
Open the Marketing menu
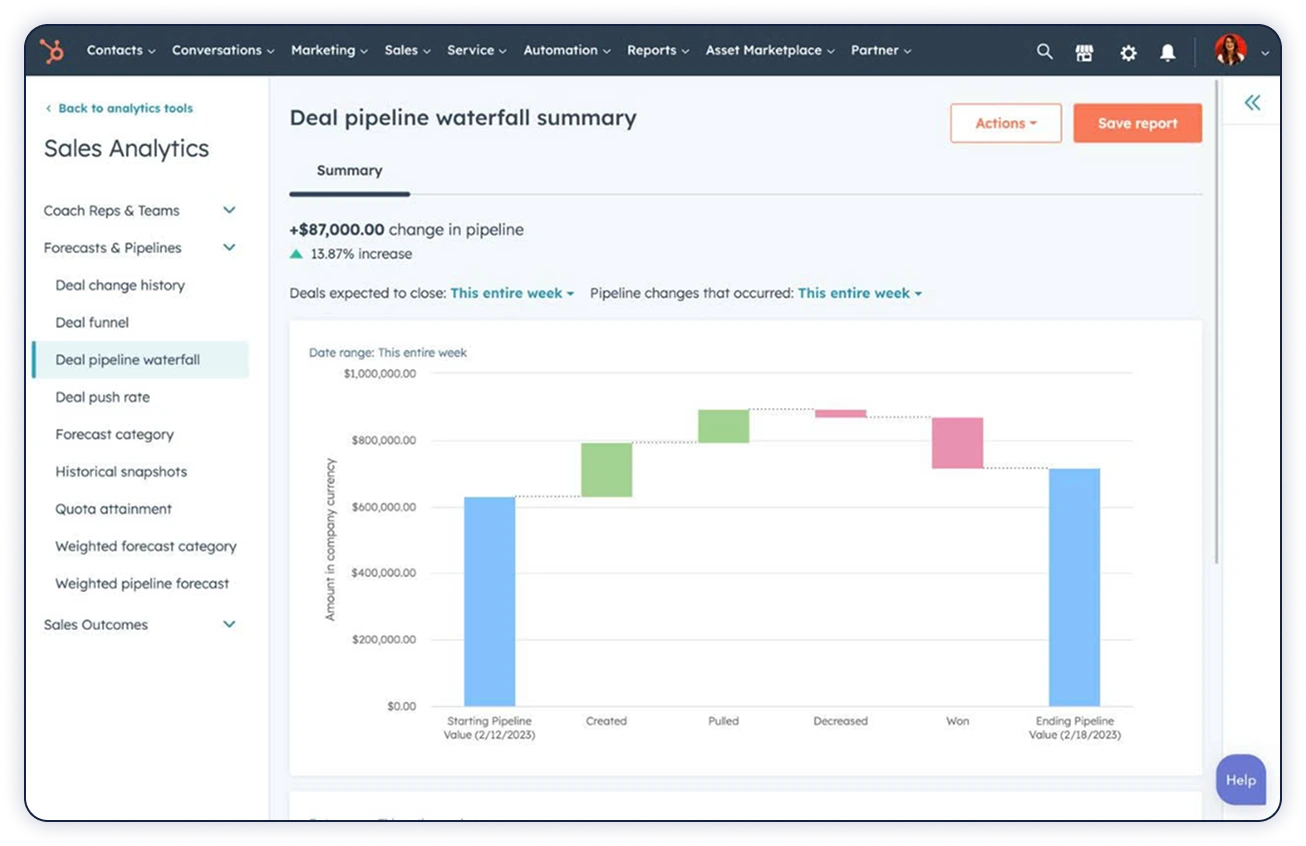(329, 50)
